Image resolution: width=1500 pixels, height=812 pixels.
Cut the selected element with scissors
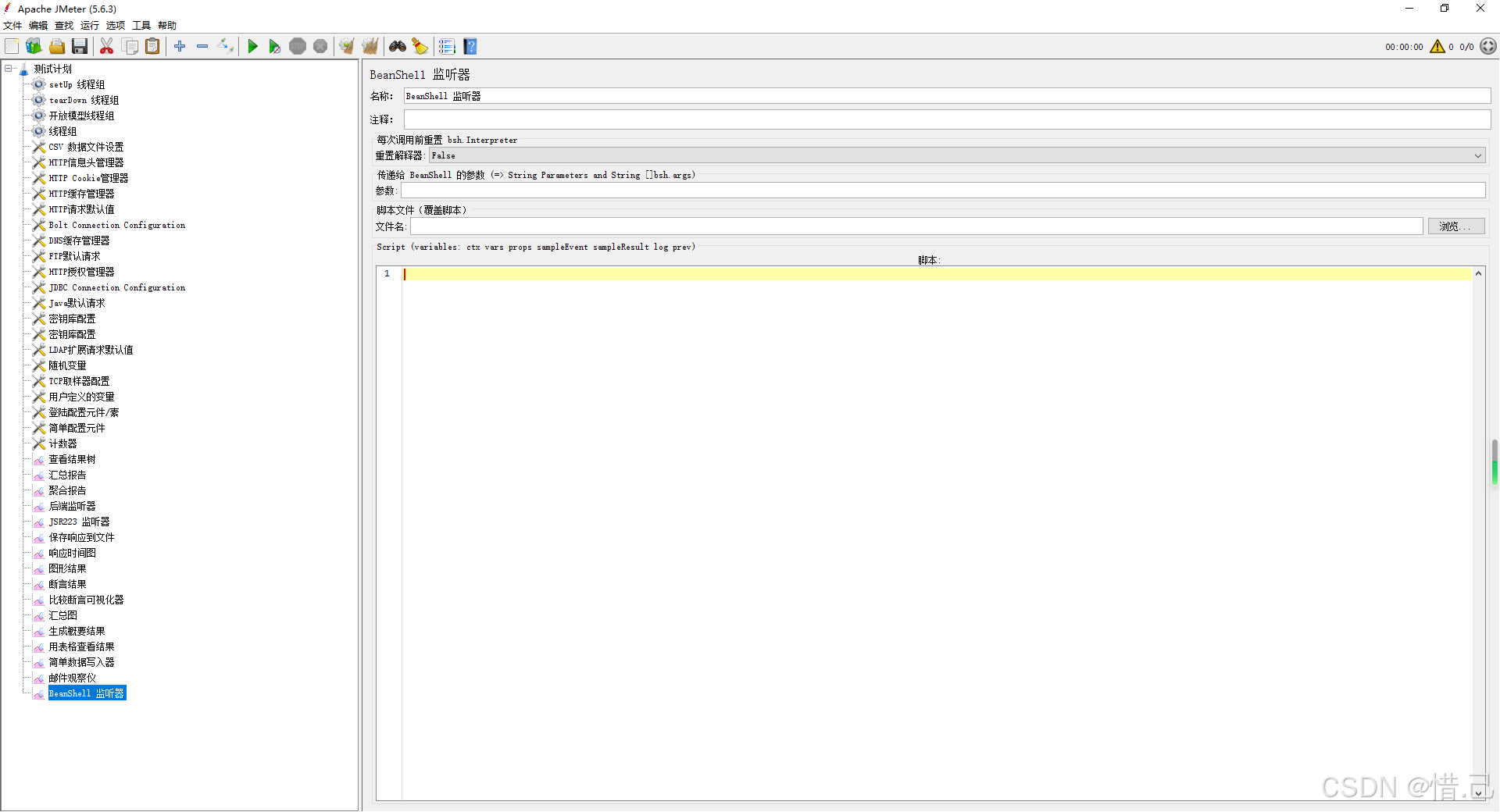tap(107, 47)
